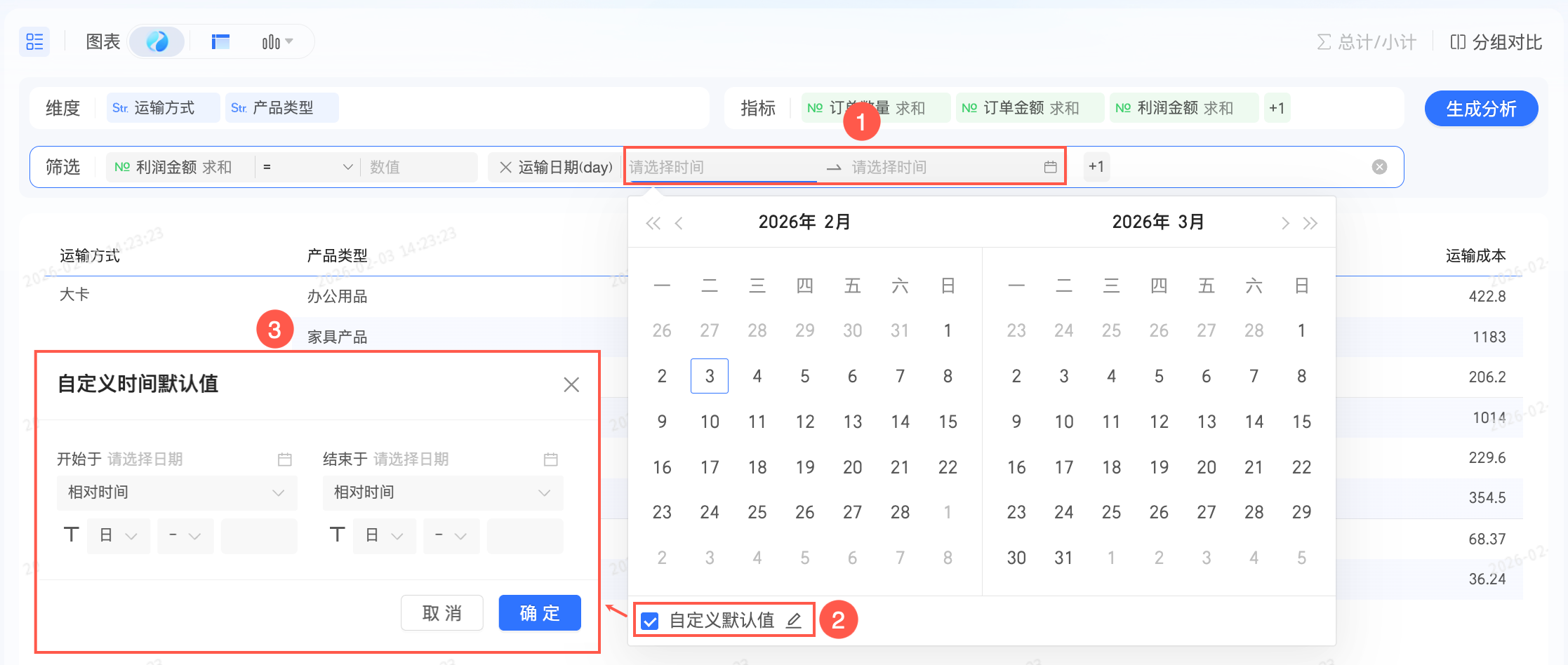Screen dimensions: 1568x665
Task: Click the 利润金额 求和 metric tag in 指标 row
Action: [x=1183, y=108]
